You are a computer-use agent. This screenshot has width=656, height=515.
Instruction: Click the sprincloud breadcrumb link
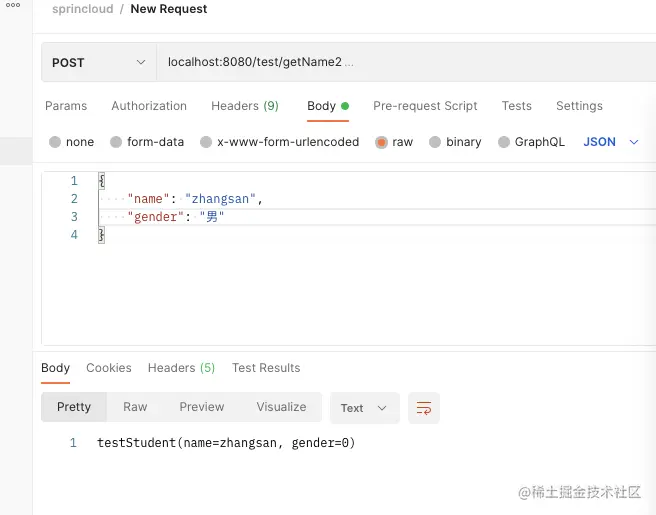click(x=83, y=9)
